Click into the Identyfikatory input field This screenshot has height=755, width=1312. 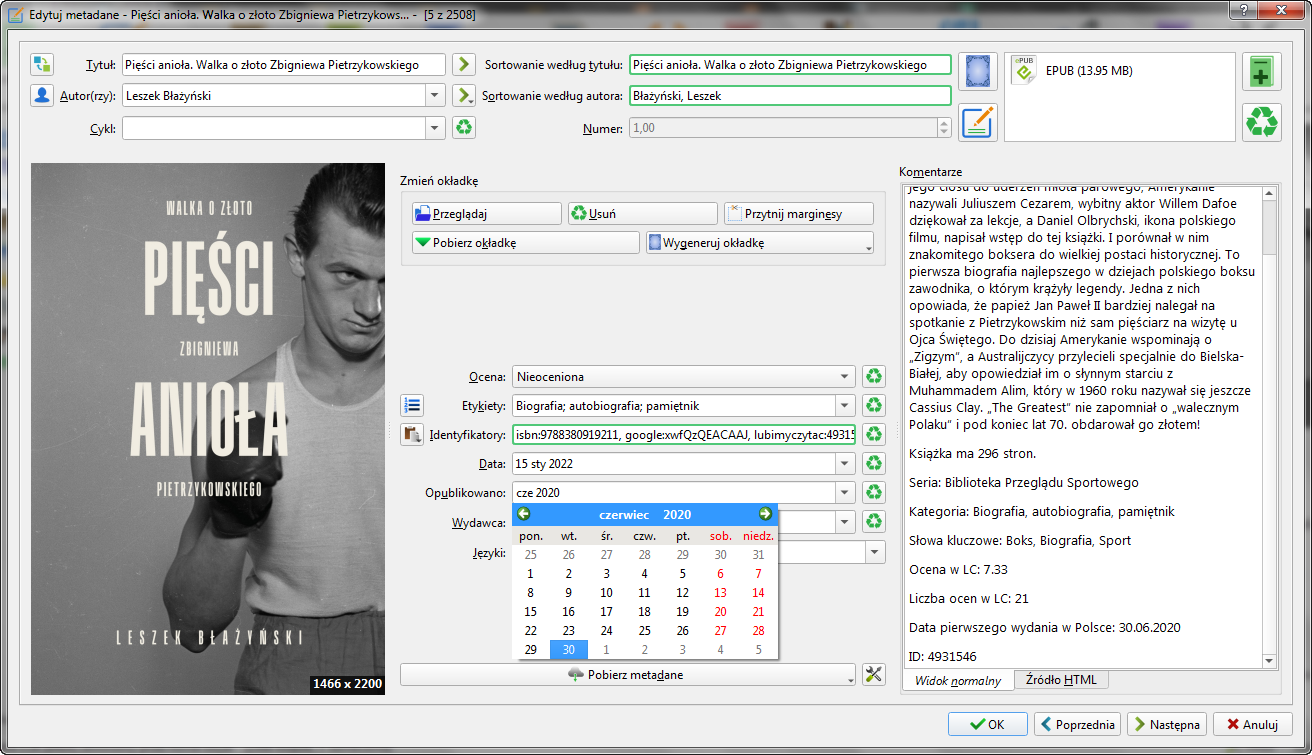(684, 435)
